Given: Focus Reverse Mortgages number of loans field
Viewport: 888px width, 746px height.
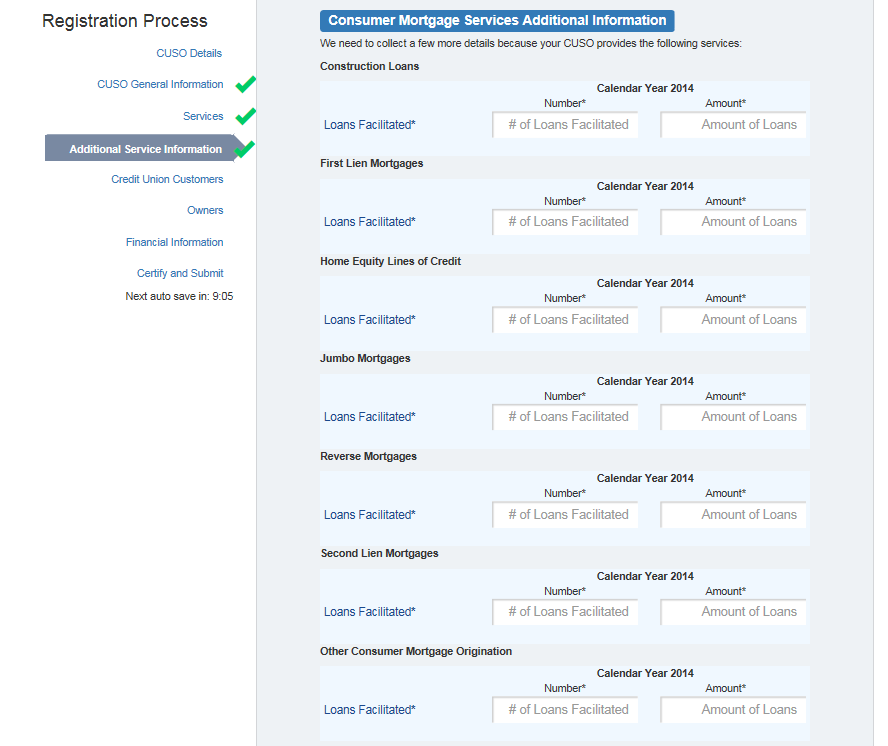Looking at the screenshot, I should click(565, 514).
